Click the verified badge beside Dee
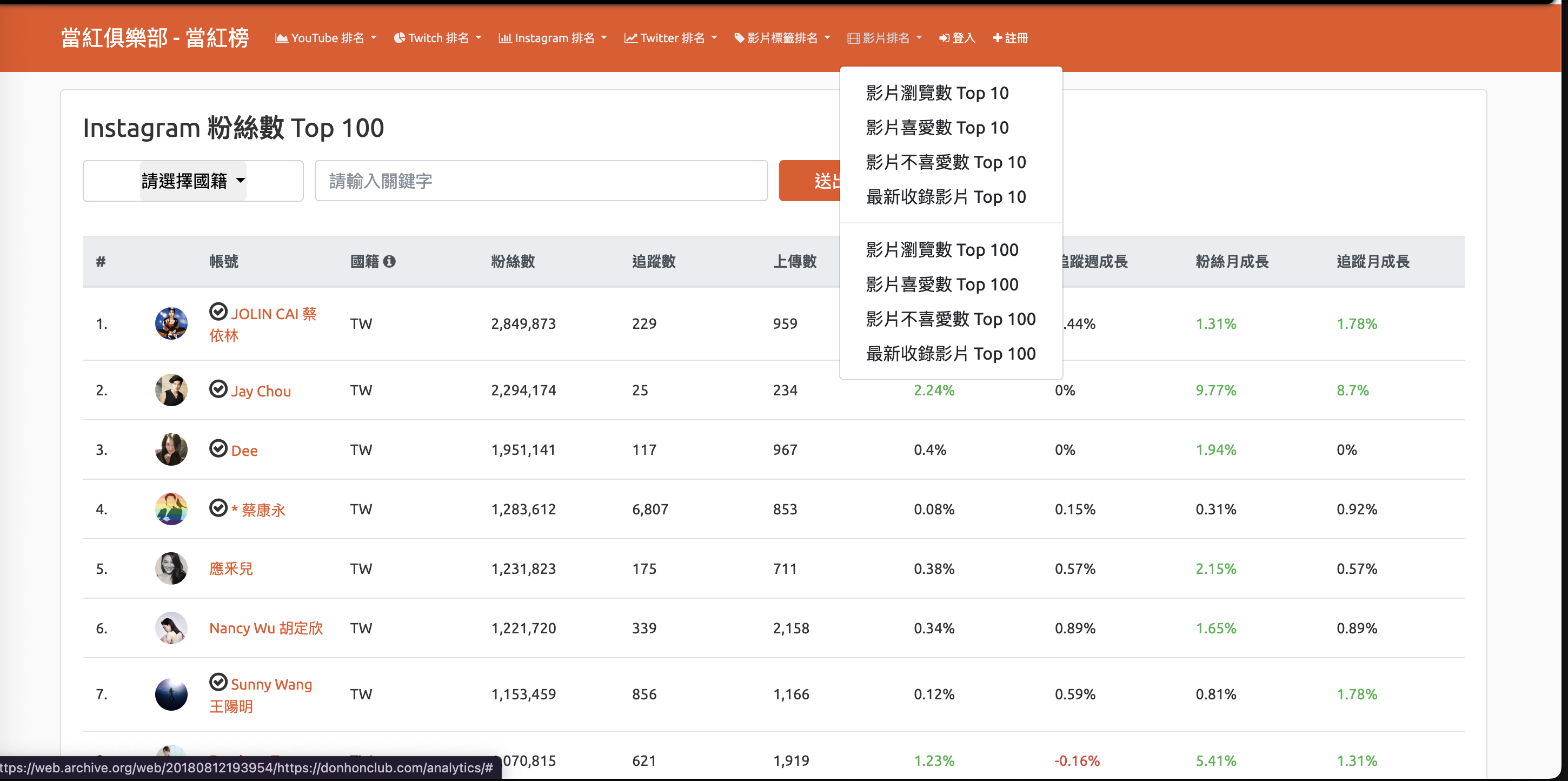The height and width of the screenshot is (781, 1568). point(218,448)
